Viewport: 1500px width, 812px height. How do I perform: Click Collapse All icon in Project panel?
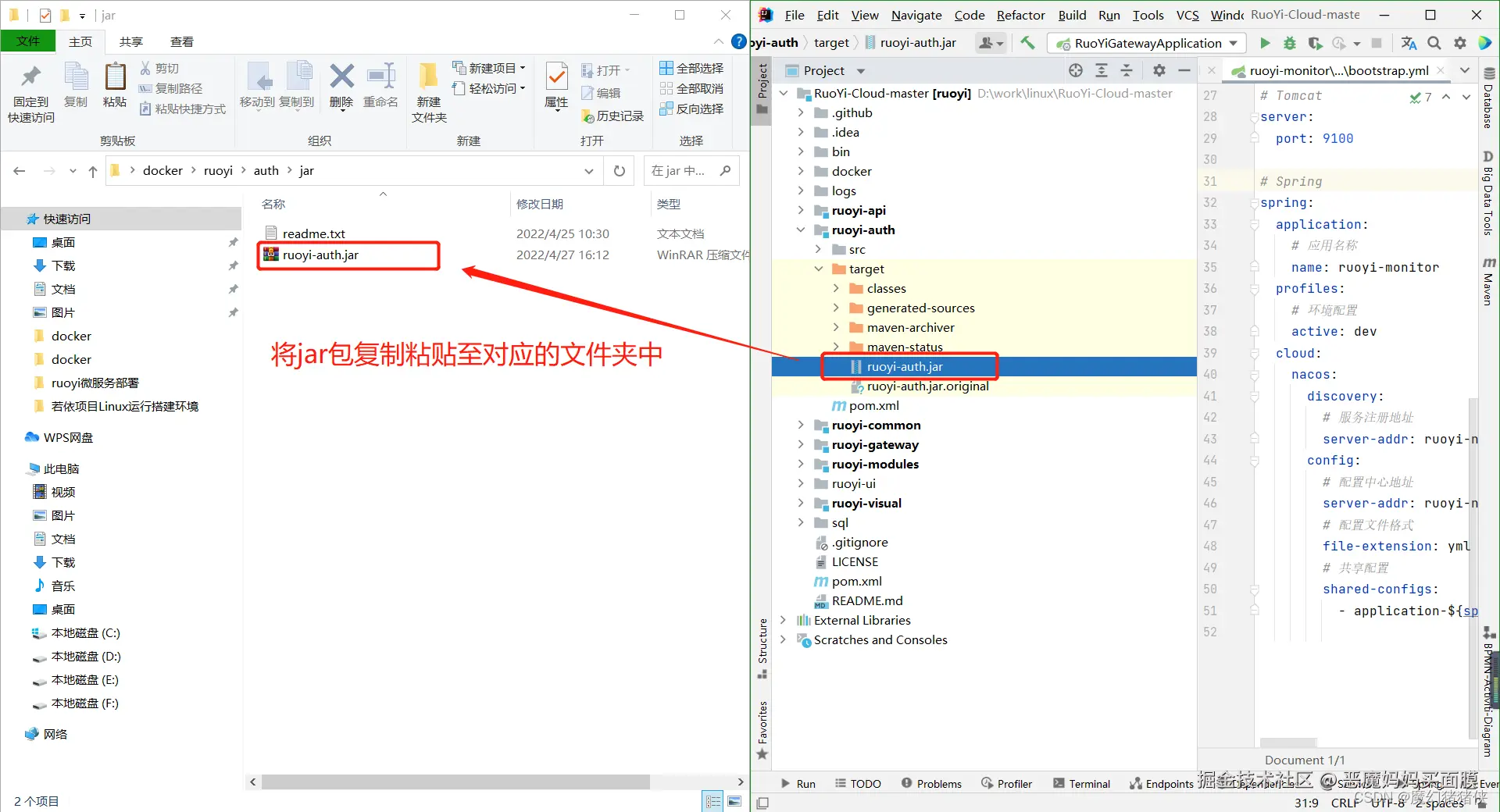[x=1127, y=70]
